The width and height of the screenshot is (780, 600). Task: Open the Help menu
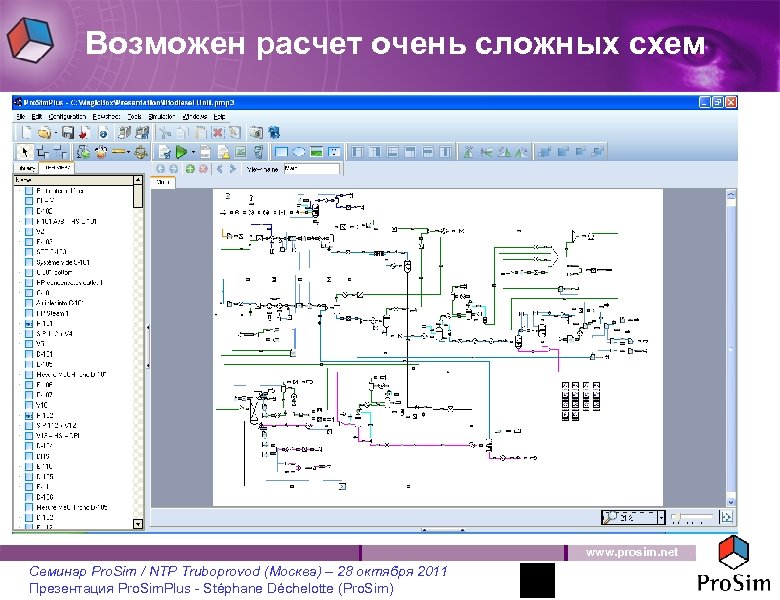click(219, 116)
